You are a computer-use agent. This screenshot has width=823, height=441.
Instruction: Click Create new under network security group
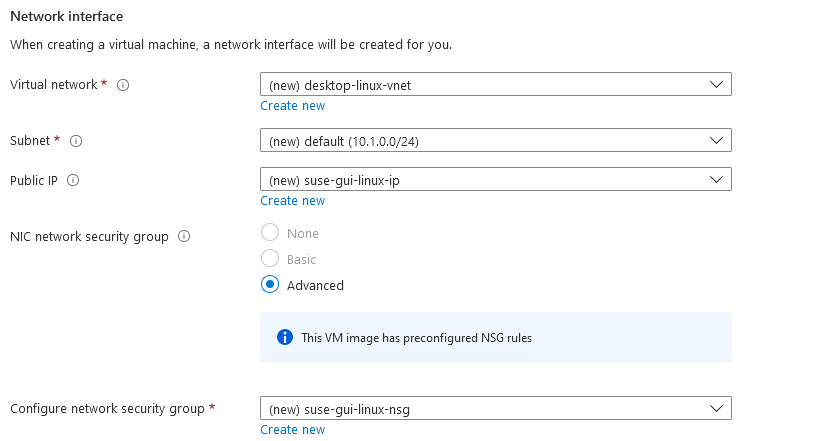tap(292, 429)
